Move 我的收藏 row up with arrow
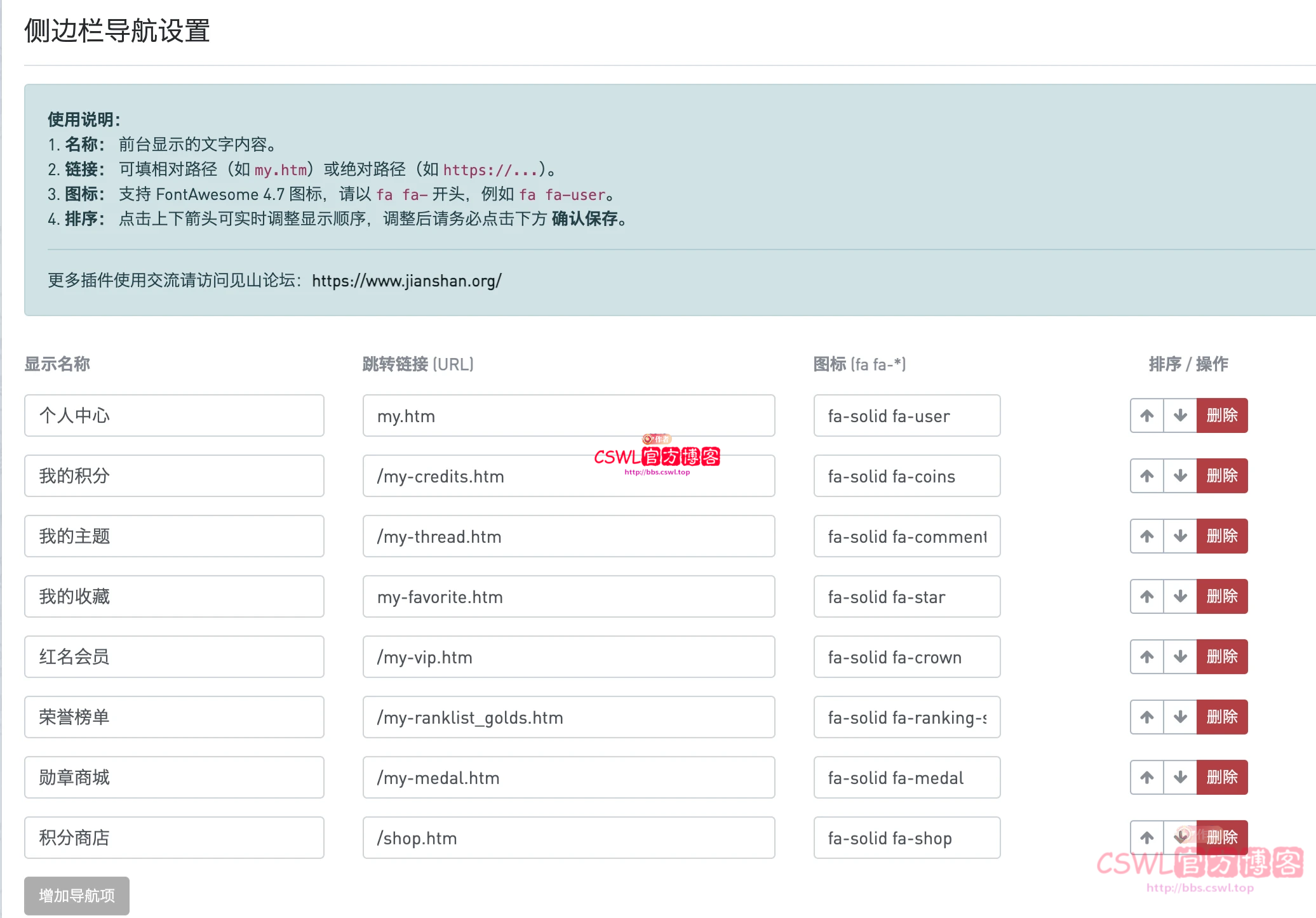This screenshot has width=1316, height=918. click(x=1146, y=597)
